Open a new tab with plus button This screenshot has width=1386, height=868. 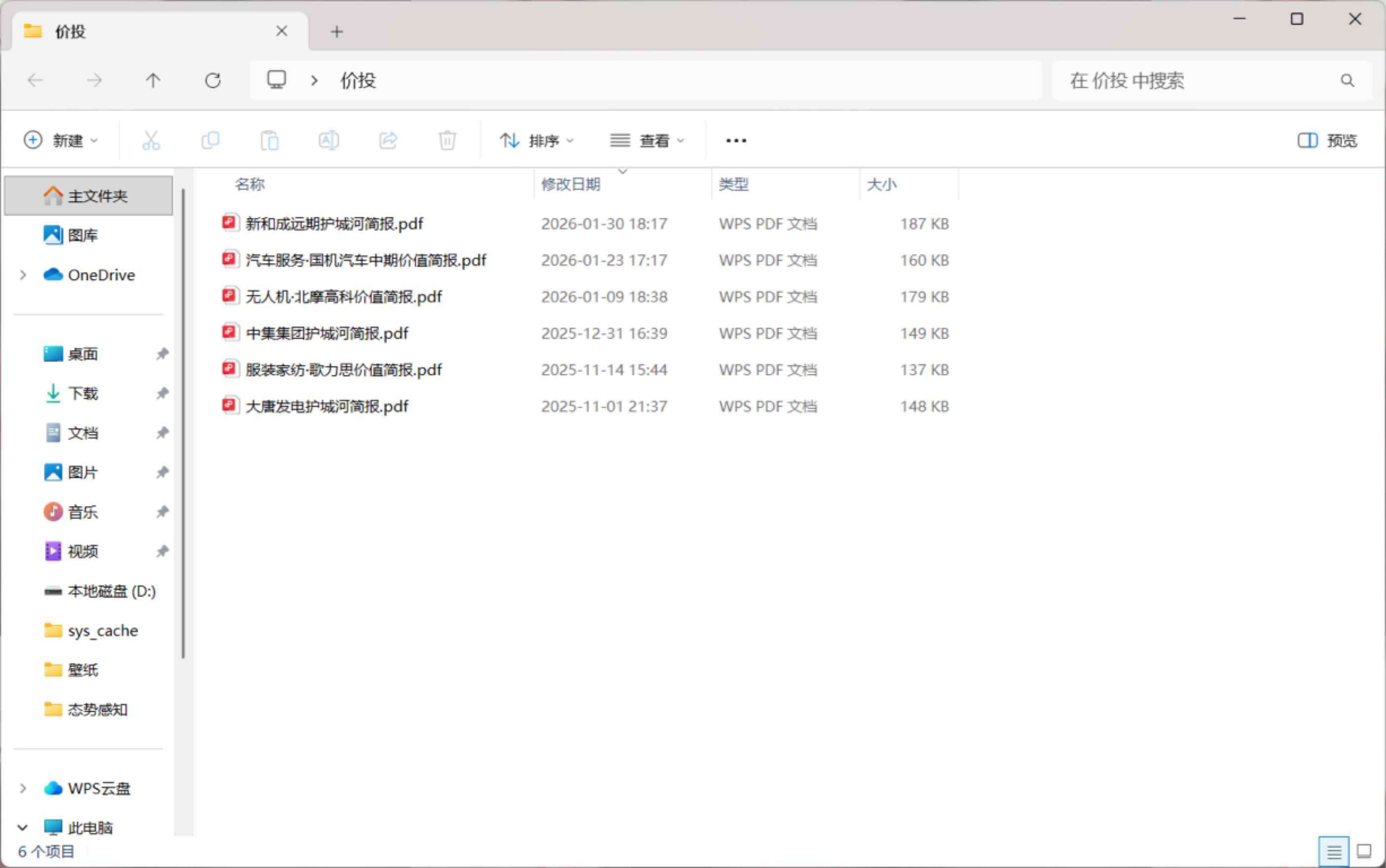click(x=337, y=32)
